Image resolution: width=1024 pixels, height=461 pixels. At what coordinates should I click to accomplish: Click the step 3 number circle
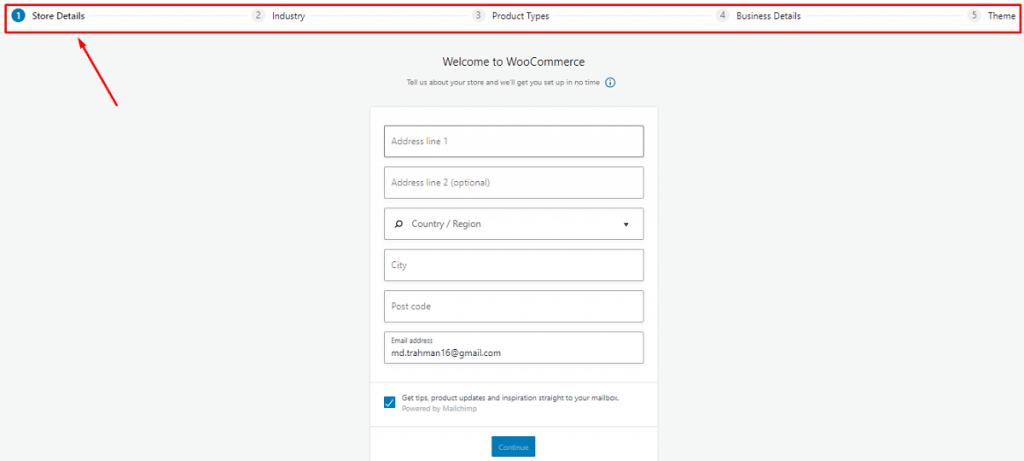(x=479, y=16)
